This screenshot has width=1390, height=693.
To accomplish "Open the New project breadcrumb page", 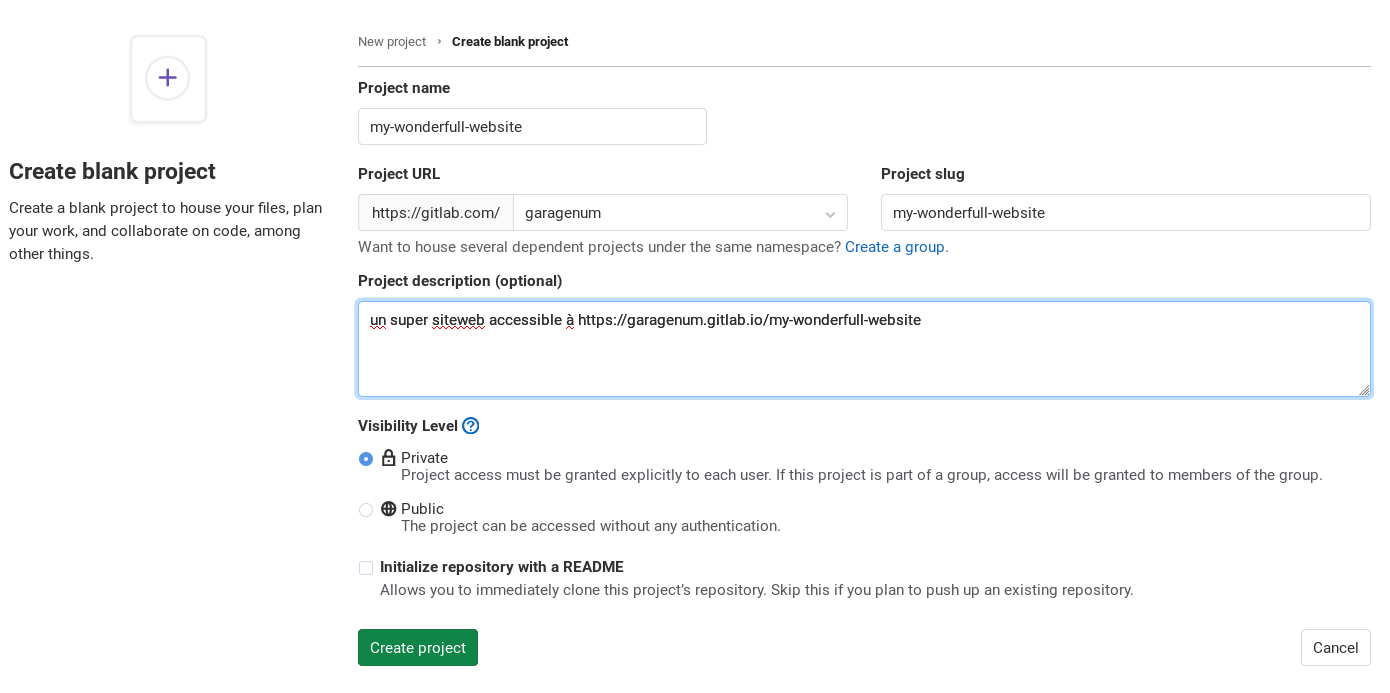I will coord(392,42).
